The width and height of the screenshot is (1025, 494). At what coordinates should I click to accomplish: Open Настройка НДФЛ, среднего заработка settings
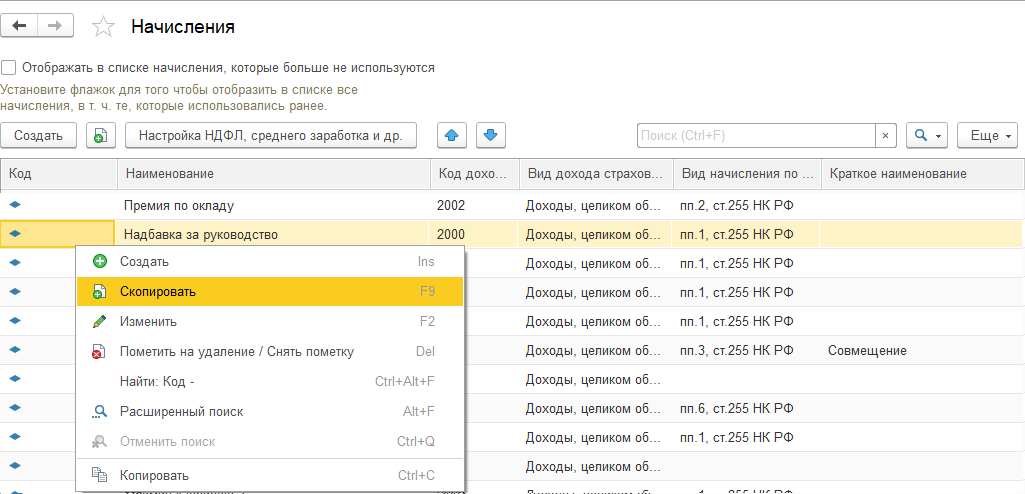[x=270, y=135]
